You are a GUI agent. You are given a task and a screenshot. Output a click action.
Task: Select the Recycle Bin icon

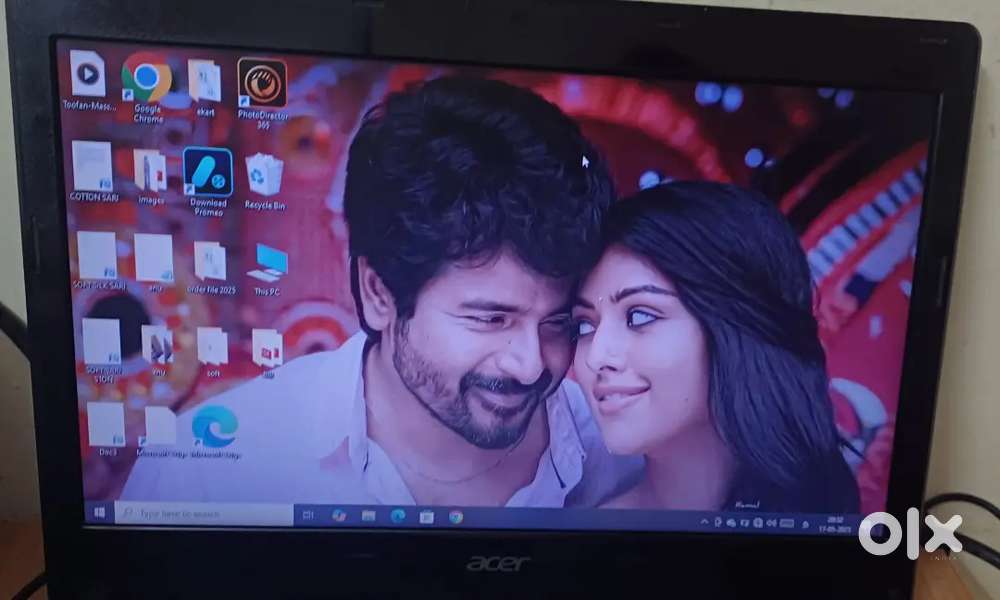pos(264,176)
